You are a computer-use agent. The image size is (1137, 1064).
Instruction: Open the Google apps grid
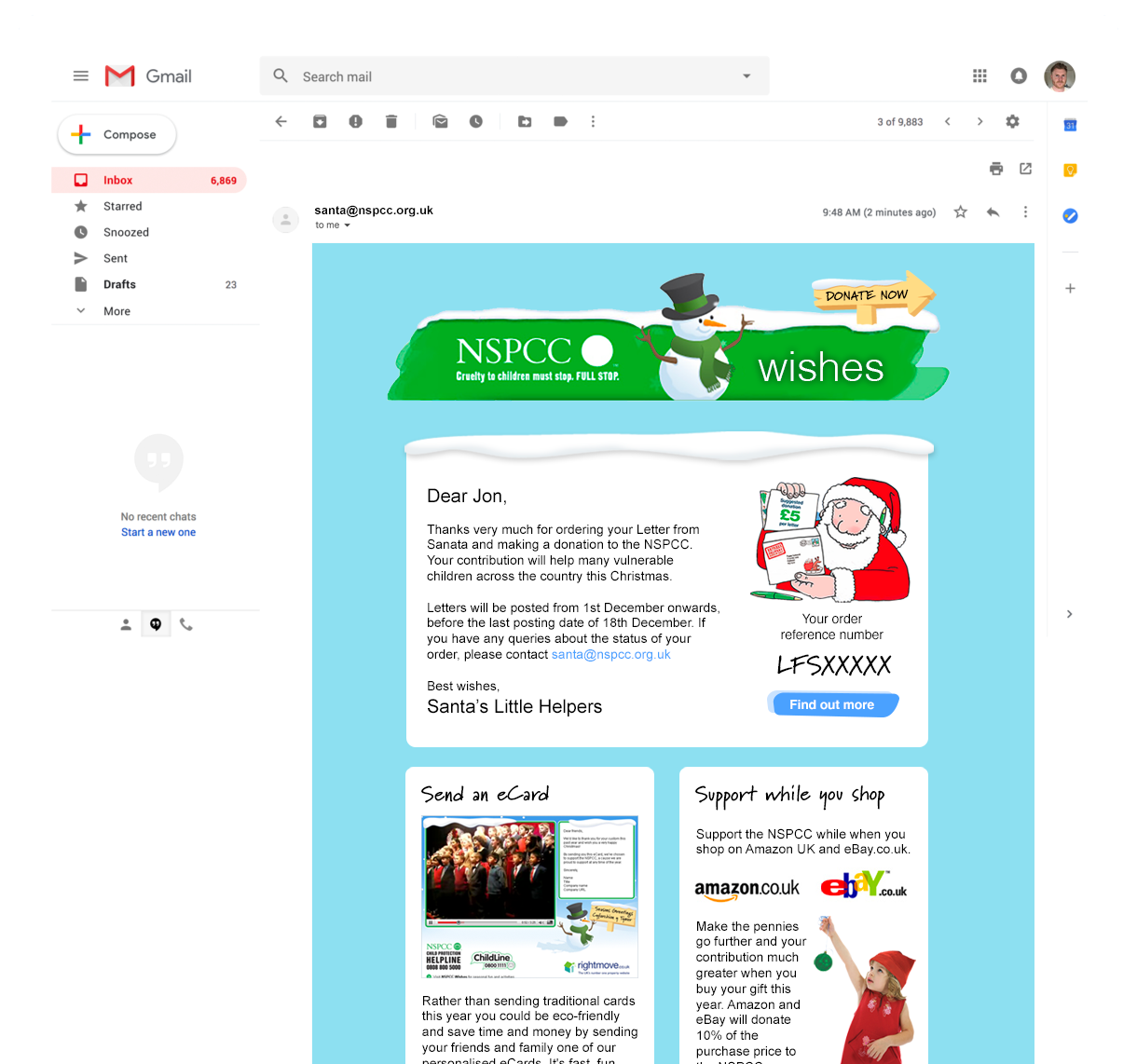click(979, 76)
